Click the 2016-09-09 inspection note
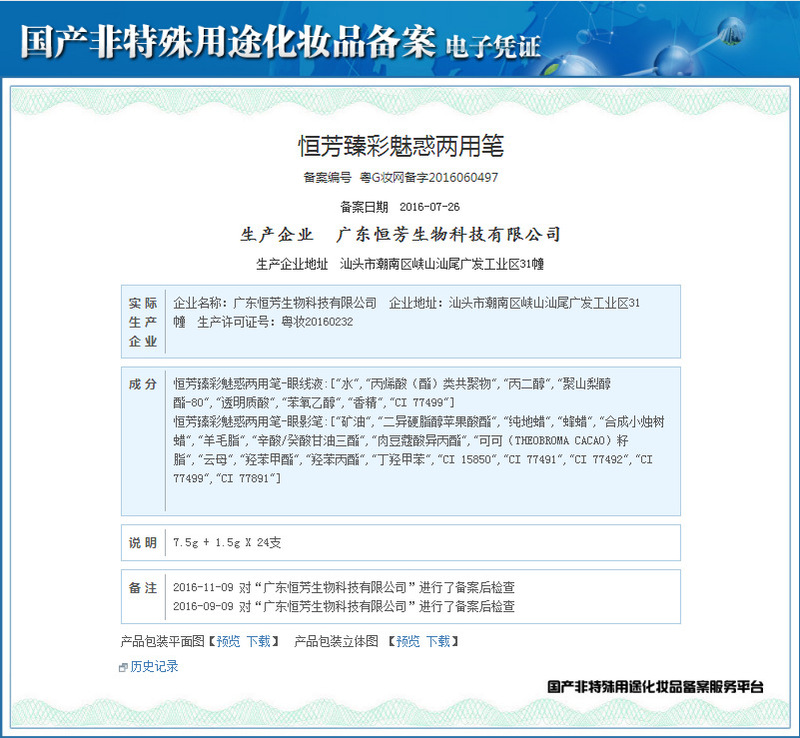 (x=344, y=606)
